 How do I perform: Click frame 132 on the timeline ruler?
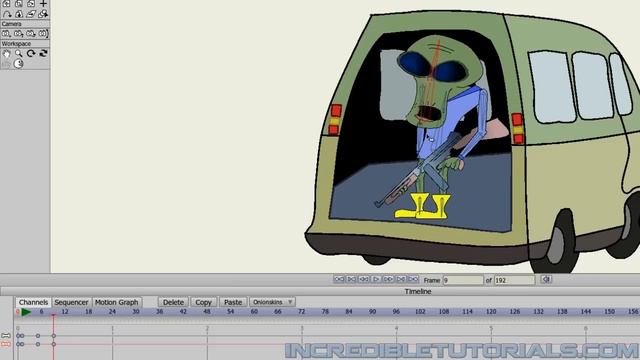coord(538,311)
